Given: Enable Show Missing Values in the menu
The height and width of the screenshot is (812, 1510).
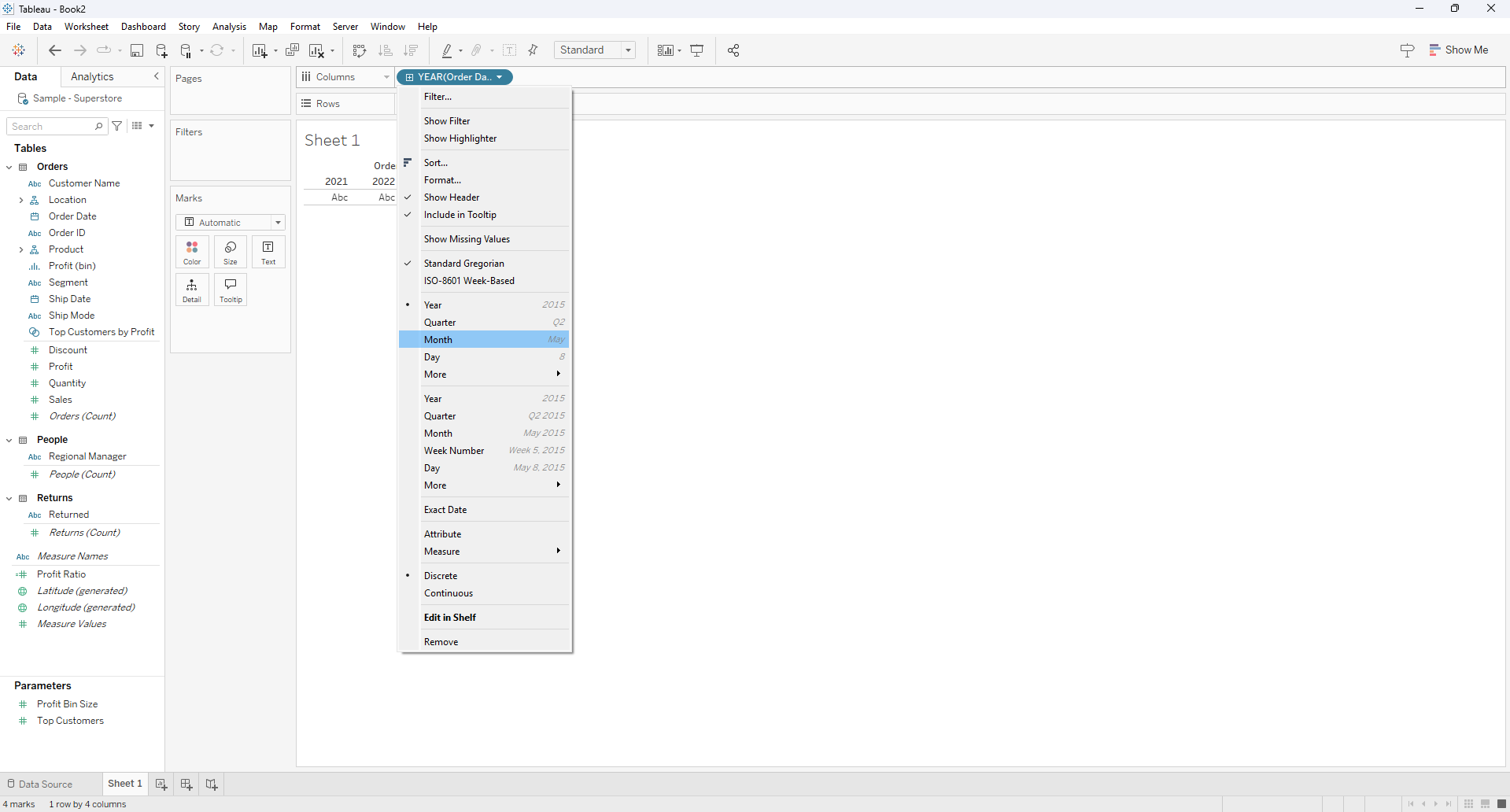Looking at the screenshot, I should coord(484,239).
